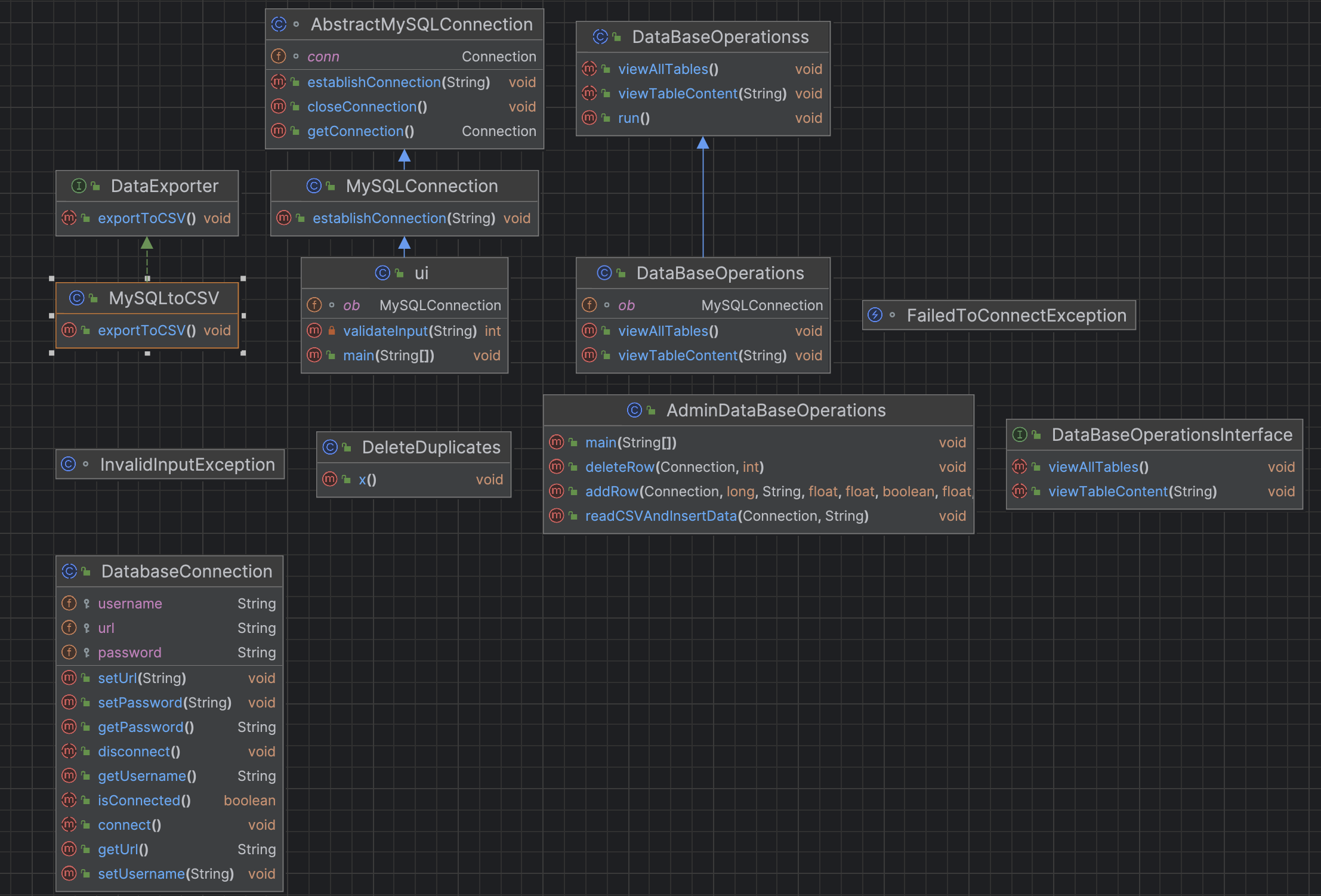
Task: Click the method icon beside run()
Action: (x=589, y=118)
